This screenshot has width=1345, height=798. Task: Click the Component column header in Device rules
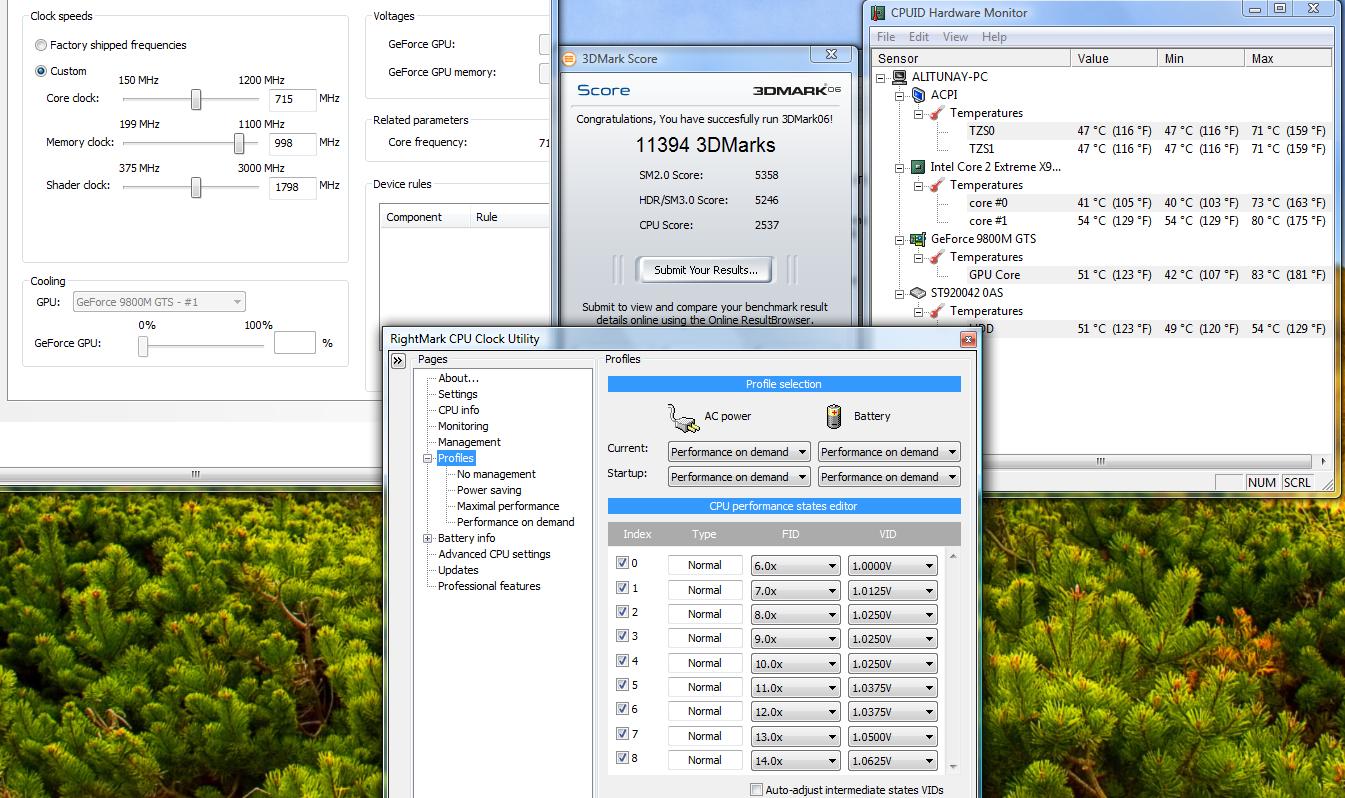point(424,217)
